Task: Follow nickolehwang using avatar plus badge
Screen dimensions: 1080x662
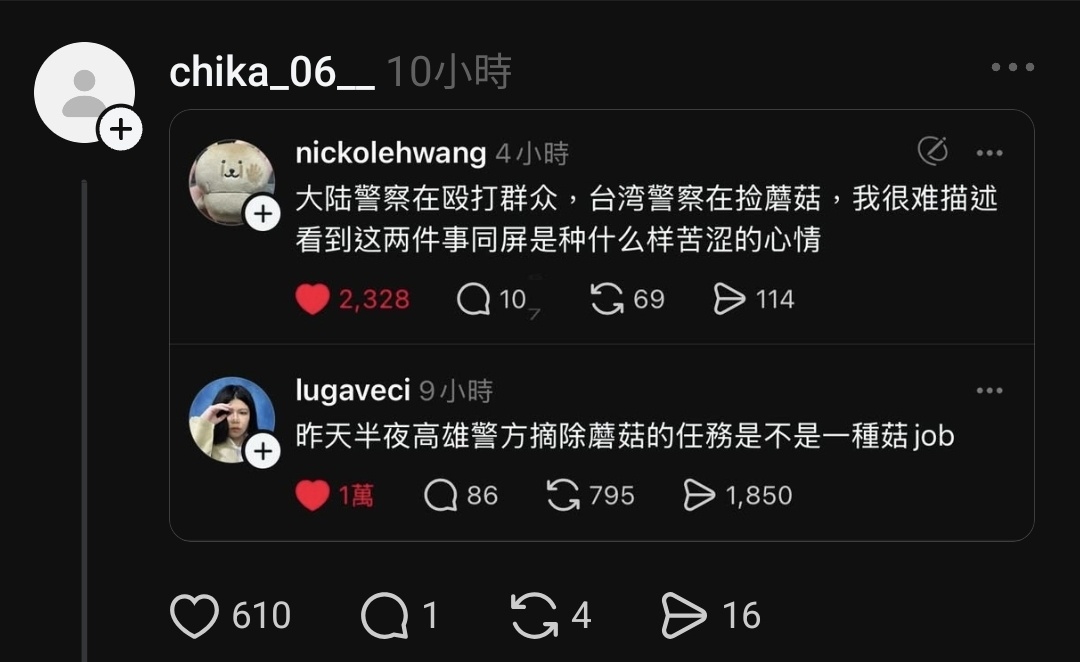Action: 262,214
